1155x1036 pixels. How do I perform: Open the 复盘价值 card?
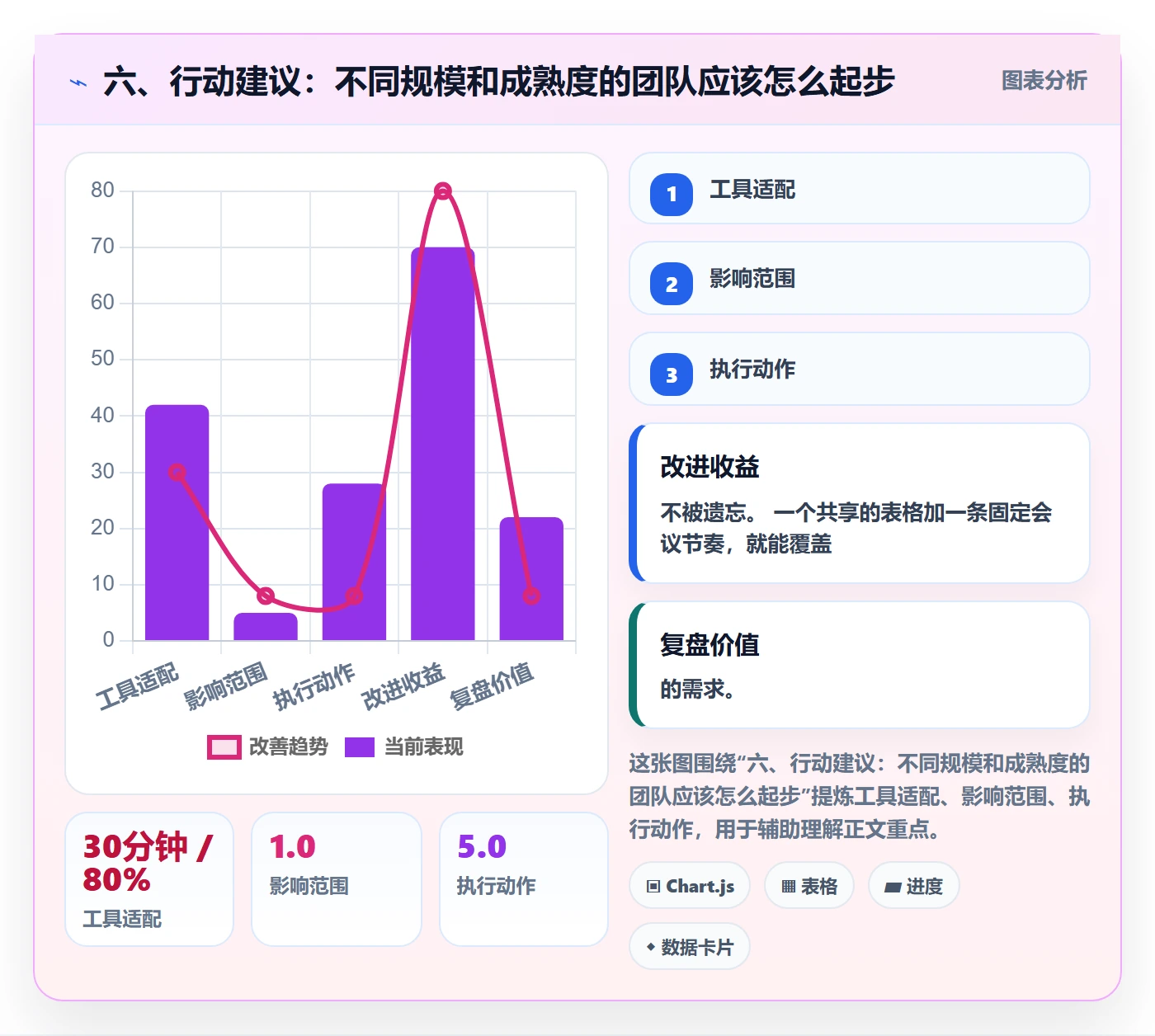point(859,665)
